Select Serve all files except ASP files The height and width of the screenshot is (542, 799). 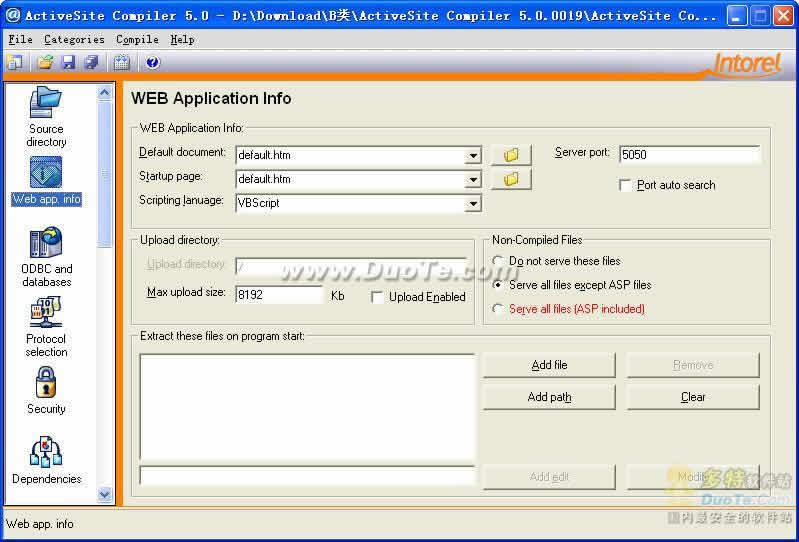(x=498, y=285)
